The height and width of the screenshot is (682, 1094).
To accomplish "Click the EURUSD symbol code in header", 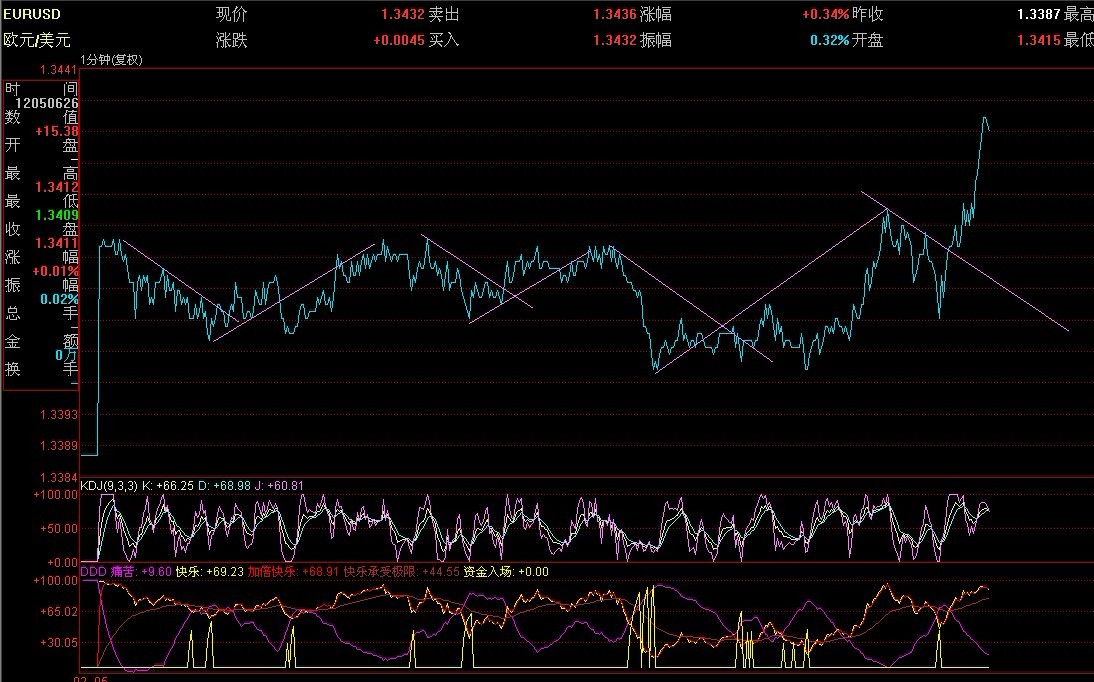I will point(32,14).
